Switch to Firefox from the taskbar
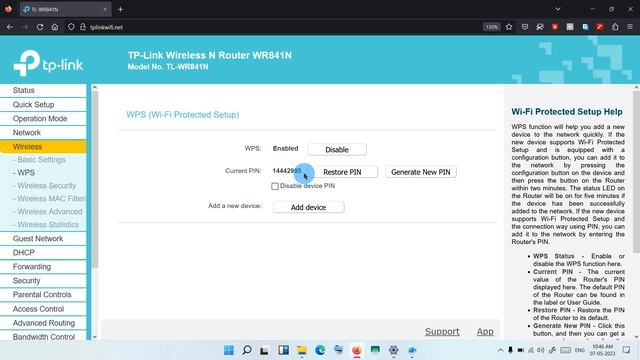This screenshot has width=640, height=360. pos(357,350)
